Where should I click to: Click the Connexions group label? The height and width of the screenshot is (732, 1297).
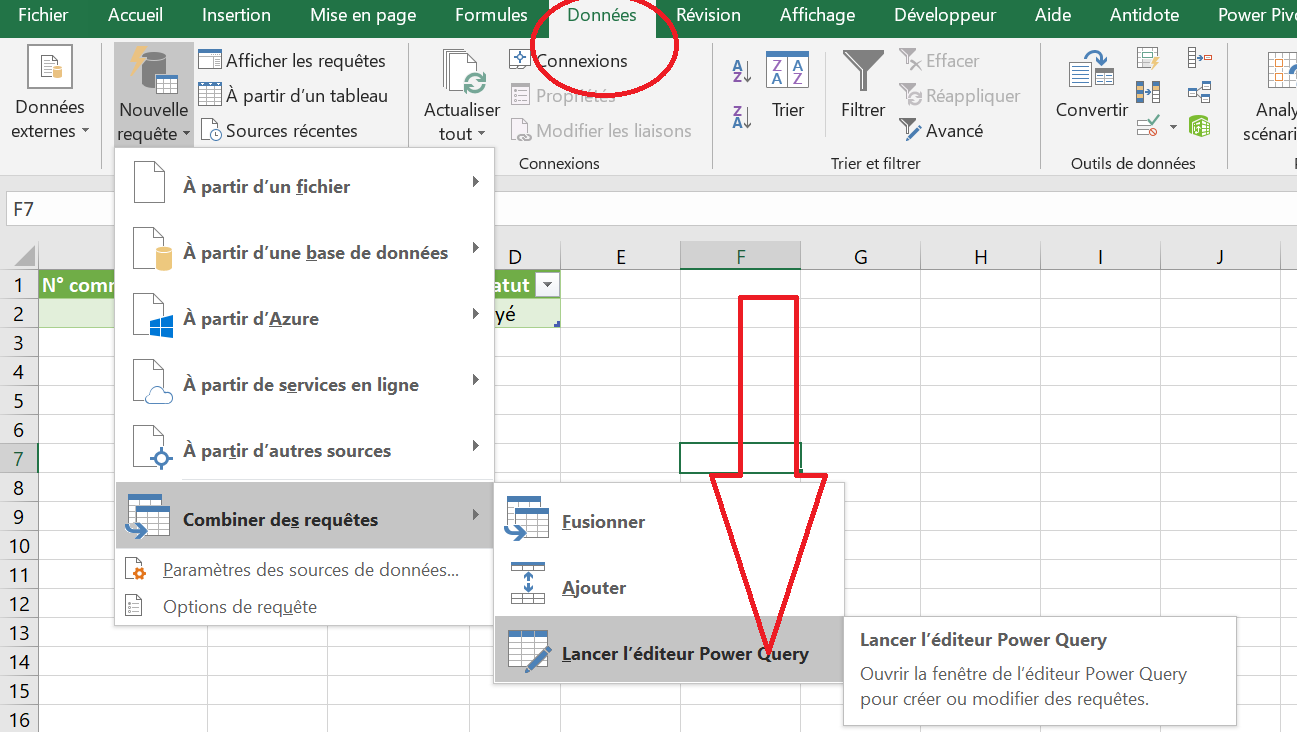559,163
